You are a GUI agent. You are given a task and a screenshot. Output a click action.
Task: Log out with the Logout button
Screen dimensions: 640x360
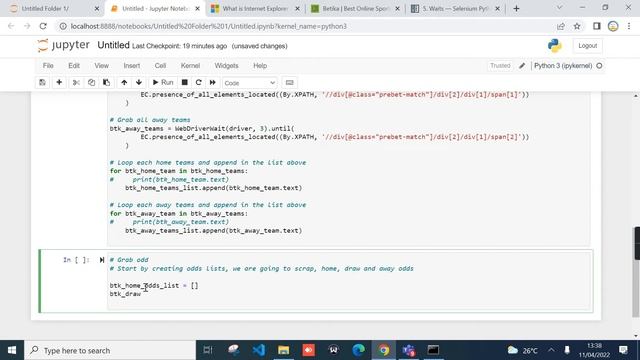587,46
